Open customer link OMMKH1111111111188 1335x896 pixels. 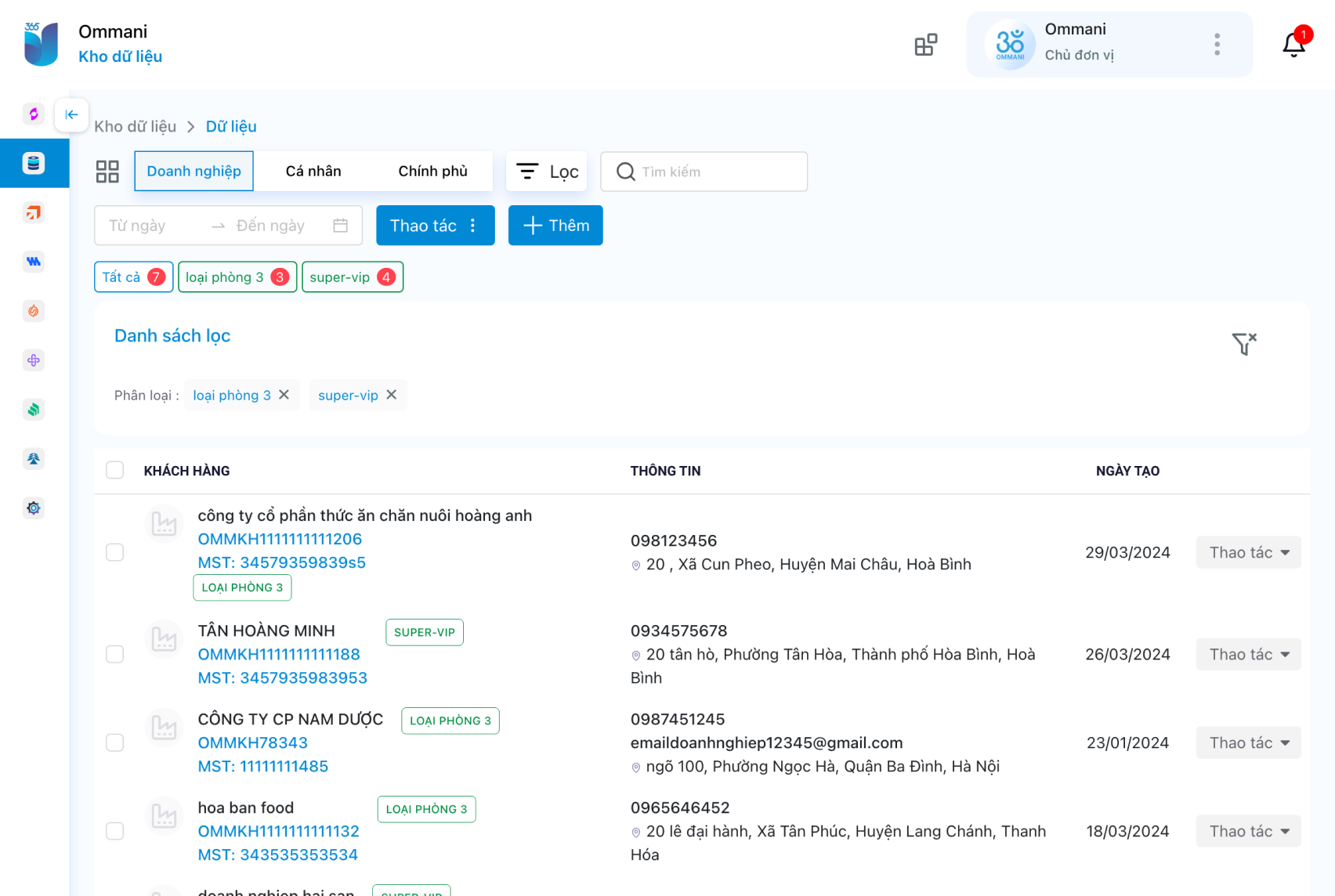tap(279, 654)
